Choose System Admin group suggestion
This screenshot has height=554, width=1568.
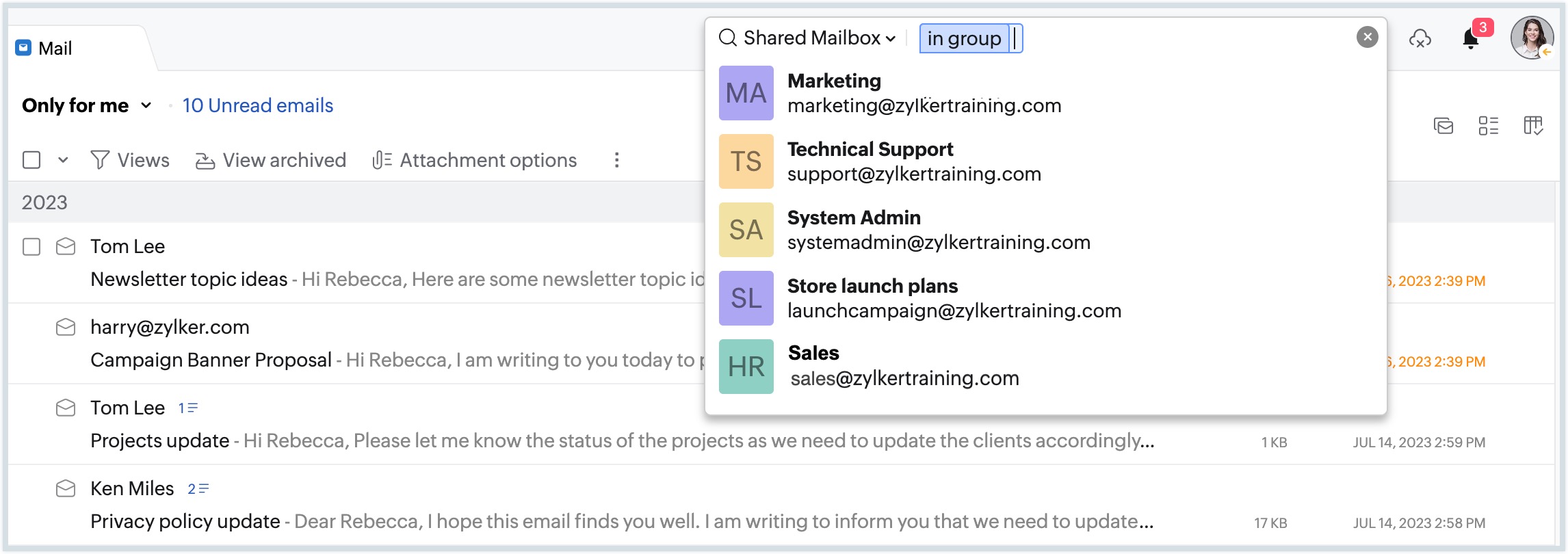pos(1045,230)
